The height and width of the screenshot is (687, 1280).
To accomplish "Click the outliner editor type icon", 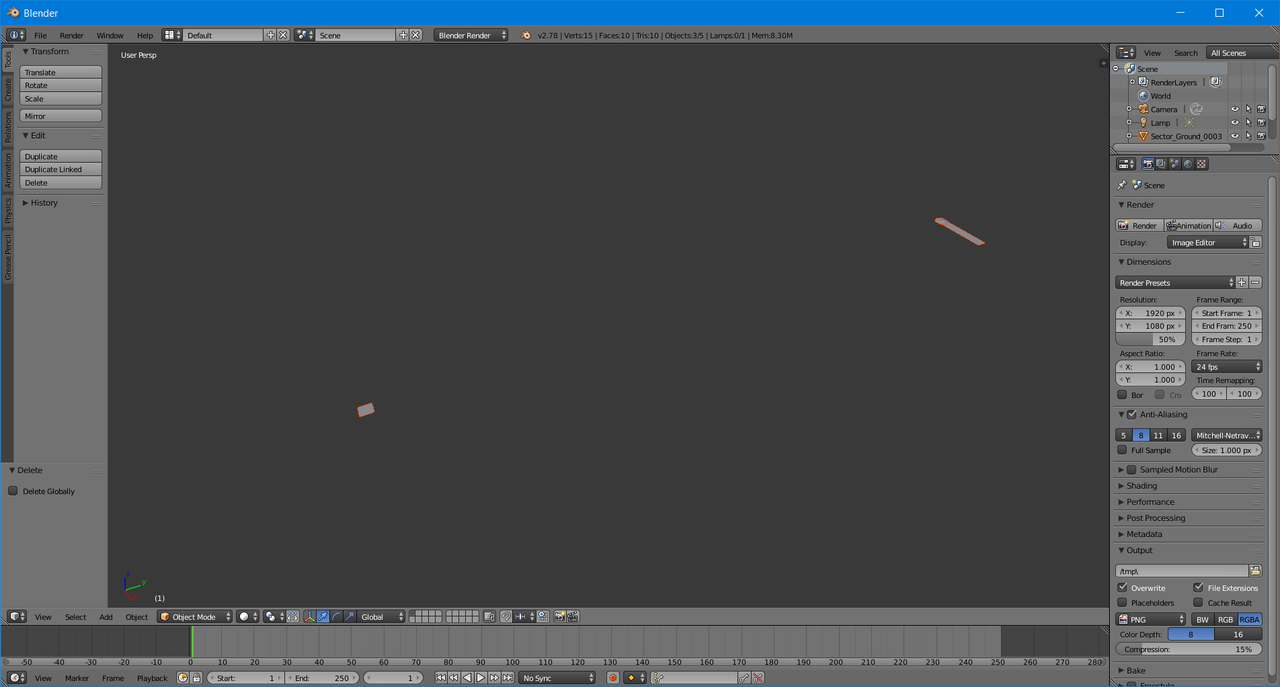I will click(1126, 53).
